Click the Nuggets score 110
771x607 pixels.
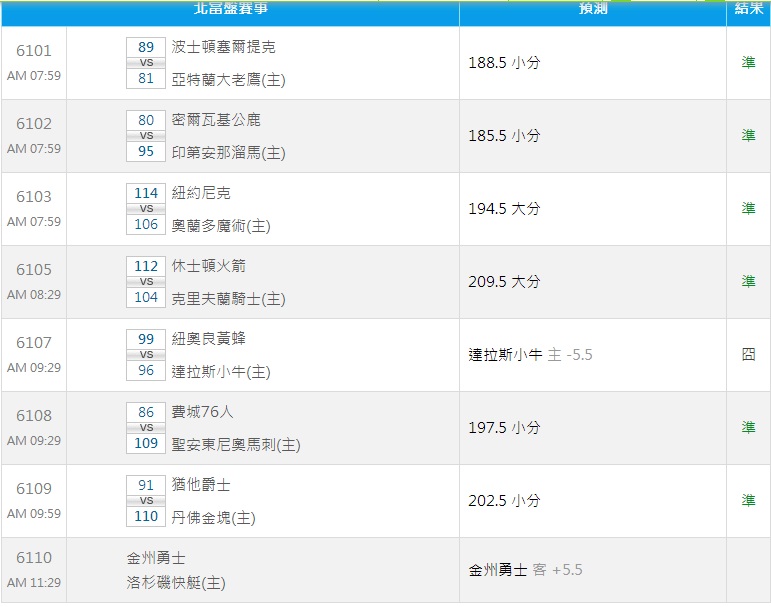pos(146,516)
